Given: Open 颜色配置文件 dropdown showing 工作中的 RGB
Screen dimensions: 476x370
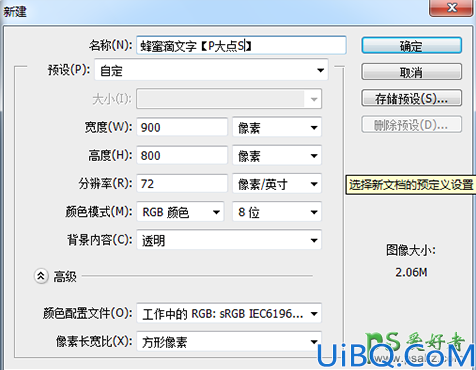Looking at the screenshot, I should pyautogui.click(x=229, y=313).
